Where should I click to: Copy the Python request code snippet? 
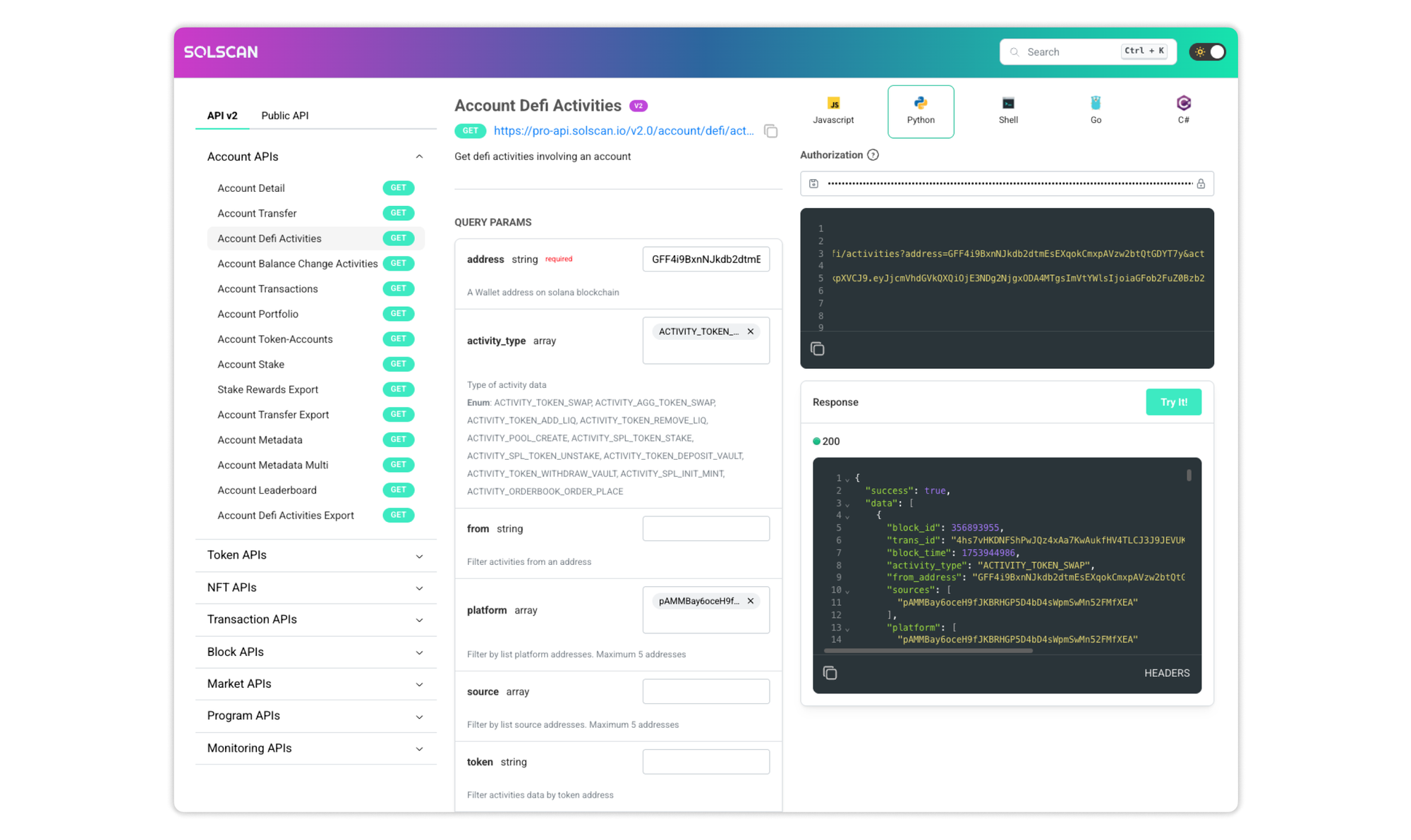818,348
